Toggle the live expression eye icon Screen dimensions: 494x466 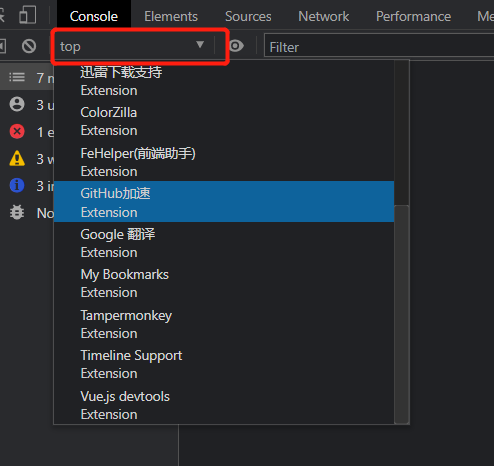[x=236, y=46]
